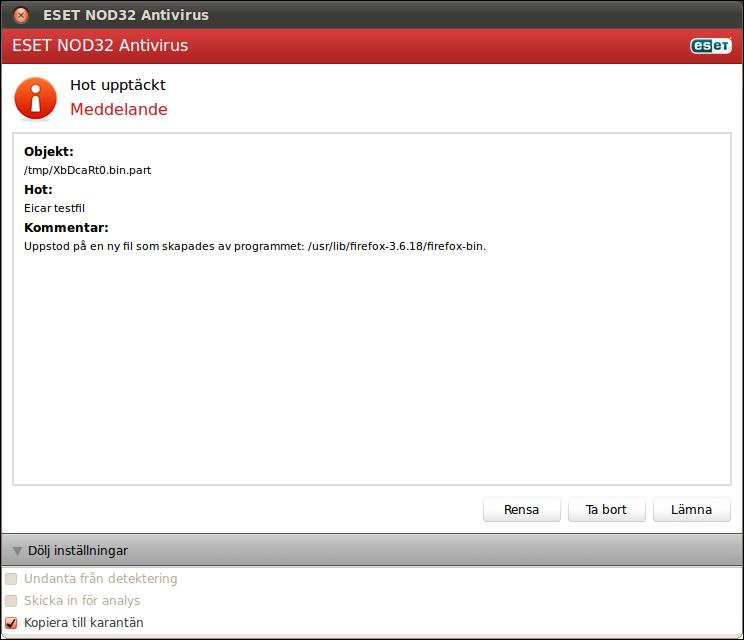Click the Ta bort button
Image resolution: width=744 pixels, height=640 pixels.
point(606,510)
